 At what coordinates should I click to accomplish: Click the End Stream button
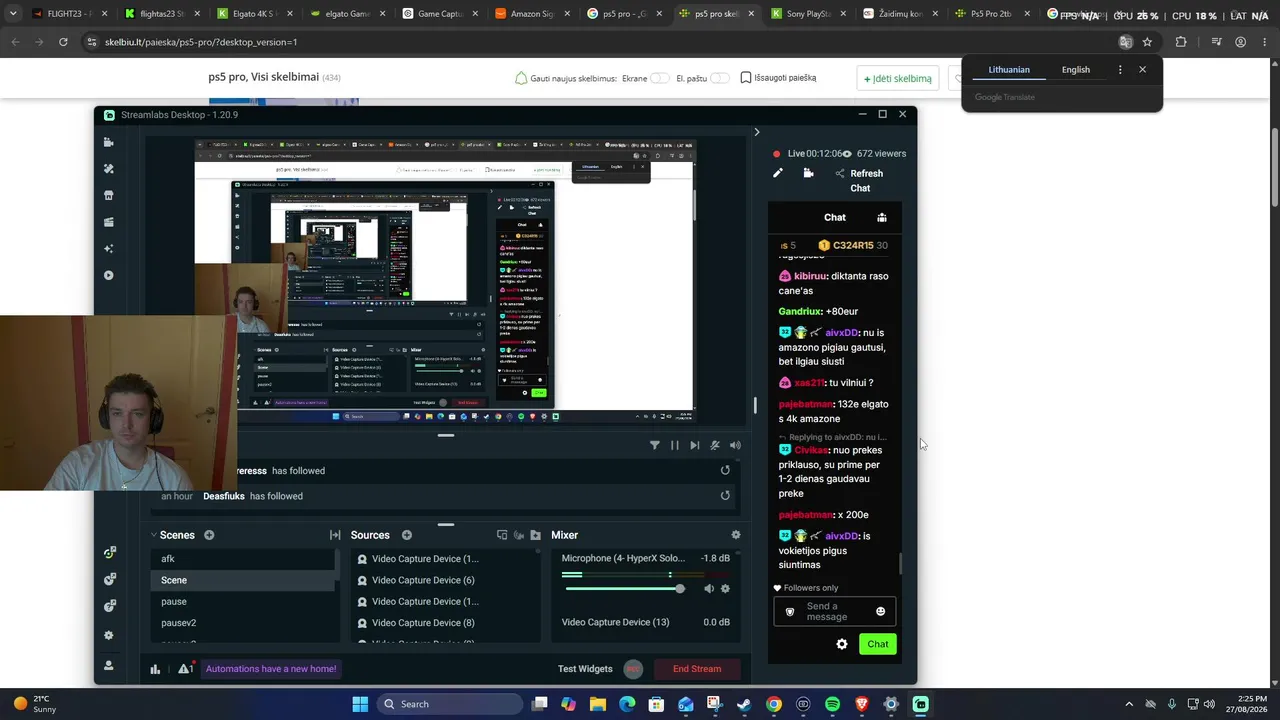pyautogui.click(x=697, y=669)
